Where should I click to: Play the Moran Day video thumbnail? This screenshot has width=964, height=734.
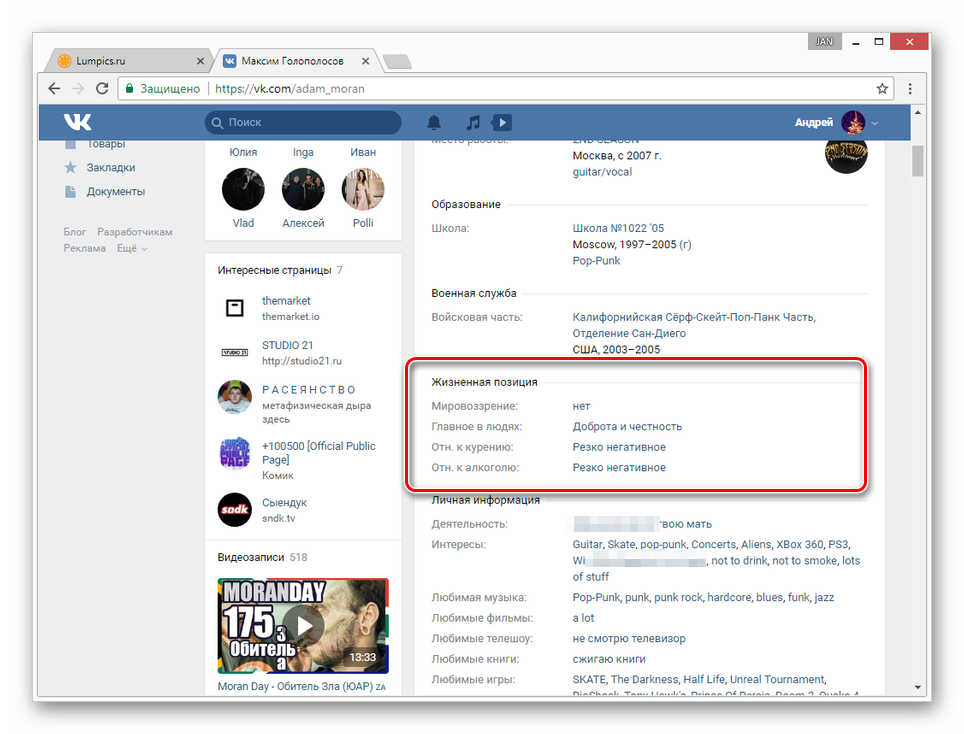click(x=303, y=626)
